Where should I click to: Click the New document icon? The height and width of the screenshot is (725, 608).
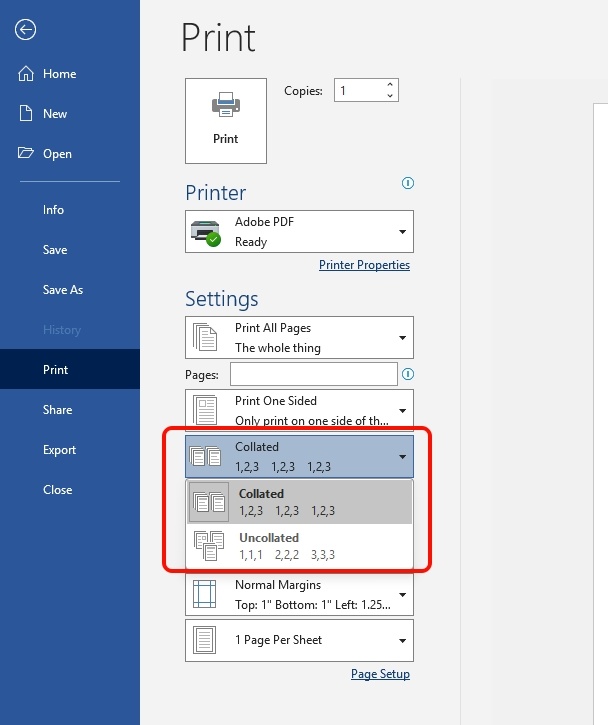(26, 113)
